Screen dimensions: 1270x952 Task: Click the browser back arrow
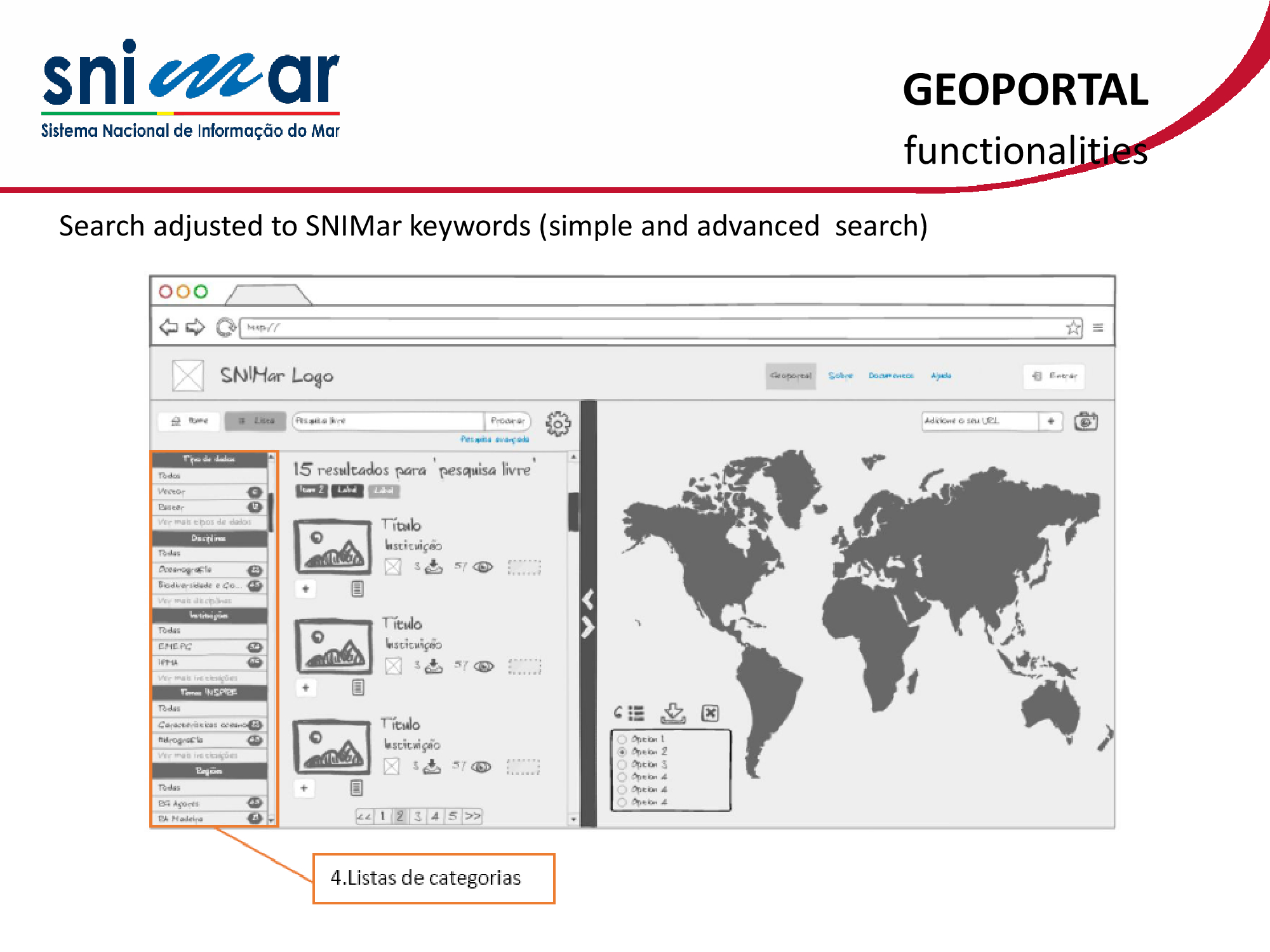[168, 327]
